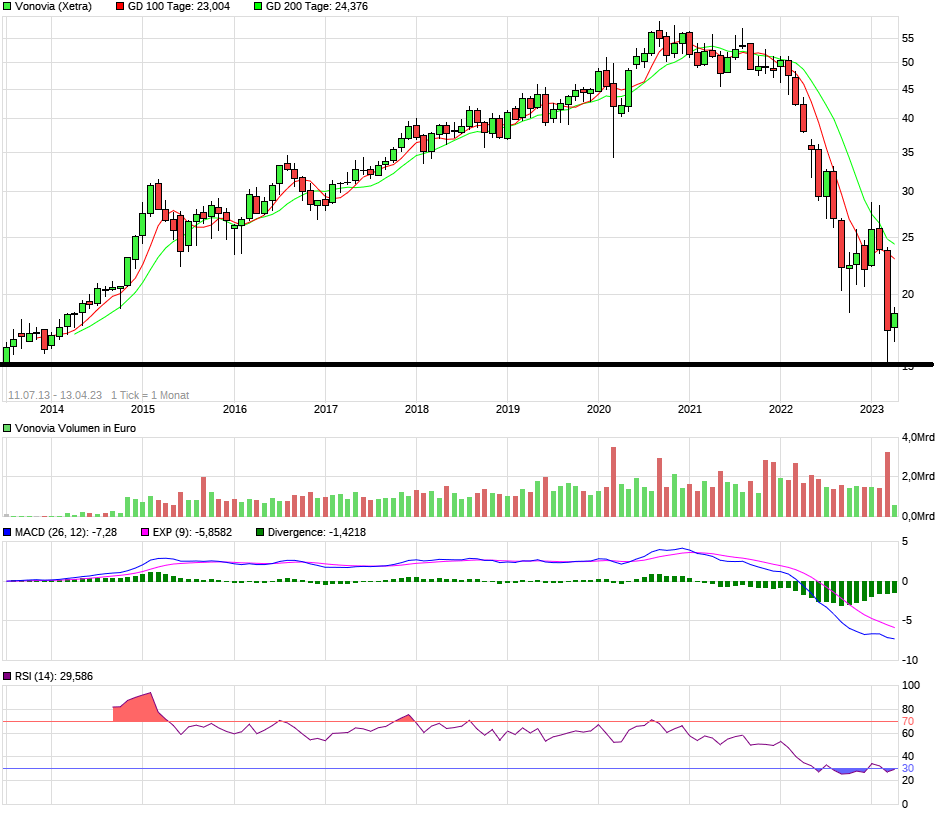Click the 2017 label on the time axis
Screen dimensions: 940x814
point(326,409)
